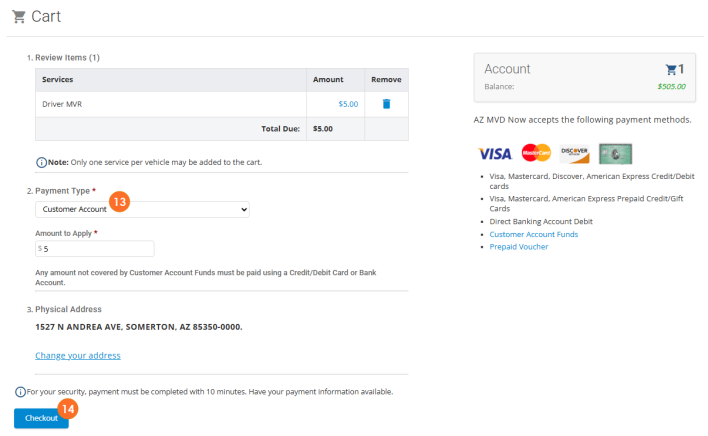The image size is (708, 436).
Task: Click the orange step 14 marker
Action: tap(67, 408)
